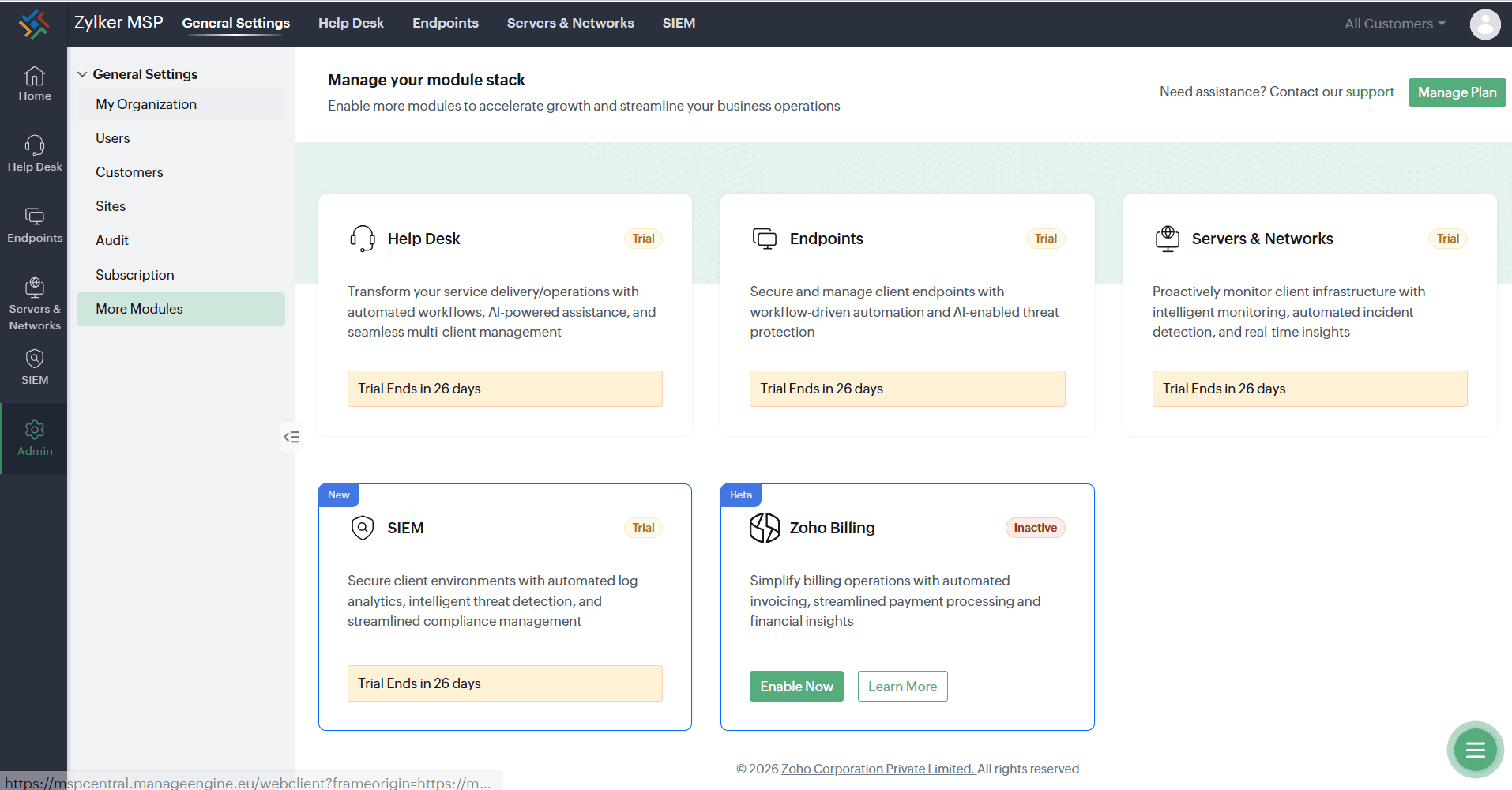This screenshot has width=1512, height=790.
Task: Select More Modules in the sidebar
Action: 181,309
